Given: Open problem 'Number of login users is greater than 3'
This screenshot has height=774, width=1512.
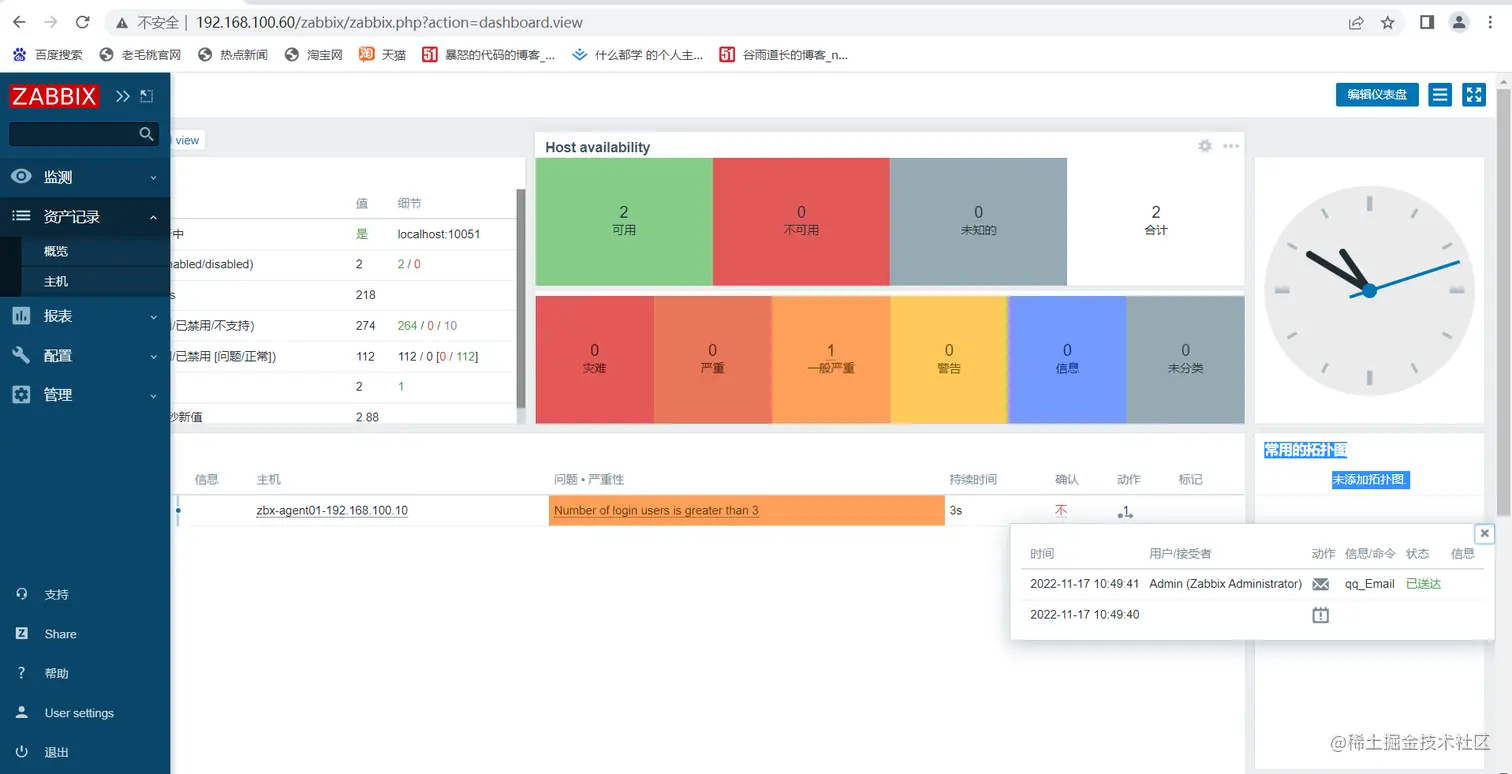Looking at the screenshot, I should point(656,510).
